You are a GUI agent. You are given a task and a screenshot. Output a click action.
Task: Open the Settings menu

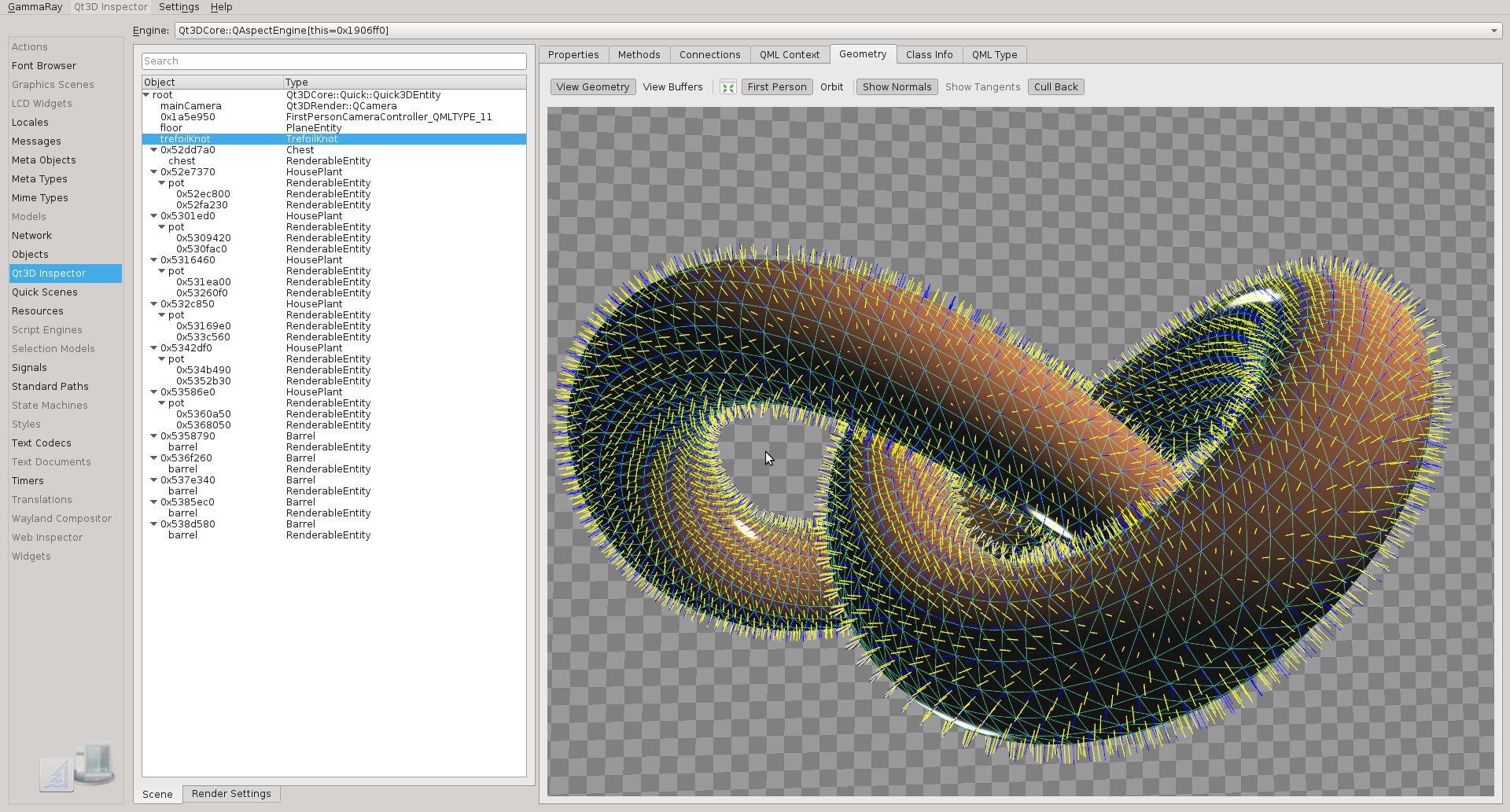(179, 7)
